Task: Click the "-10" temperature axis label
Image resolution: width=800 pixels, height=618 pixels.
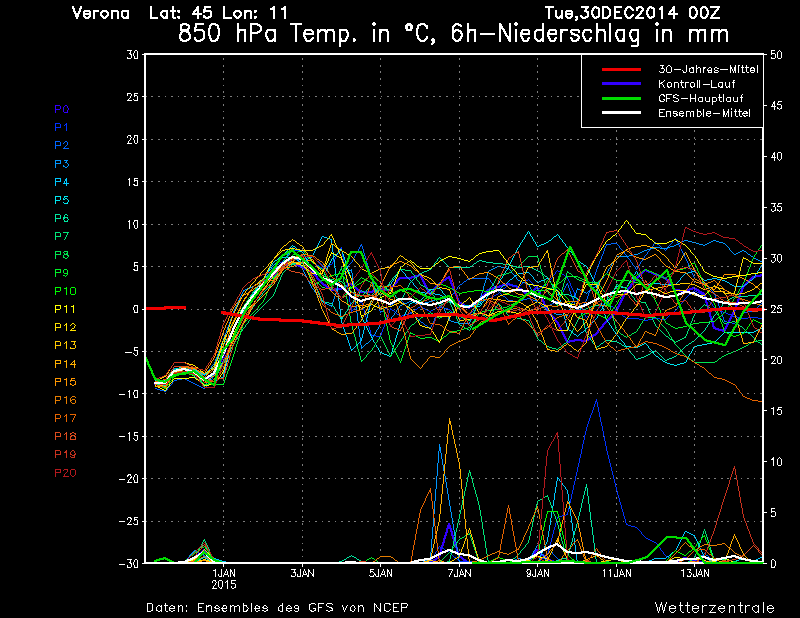Action: point(128,394)
